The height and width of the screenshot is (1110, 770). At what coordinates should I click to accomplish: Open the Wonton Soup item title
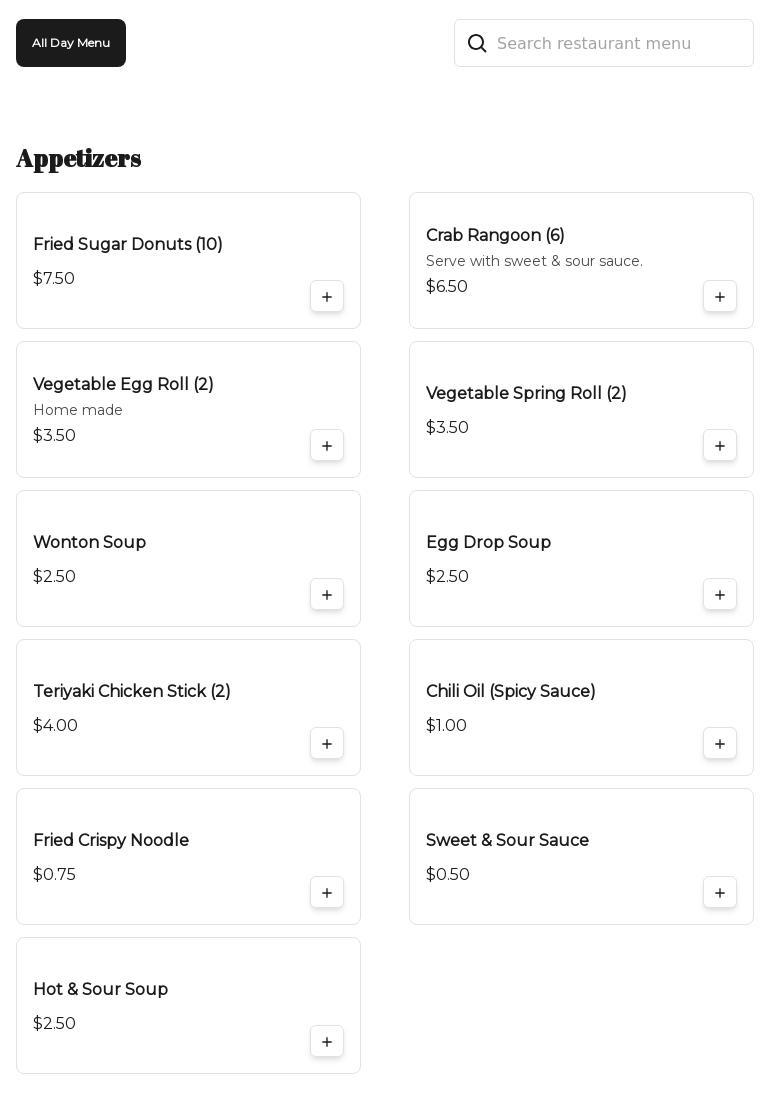pyautogui.click(x=89, y=543)
